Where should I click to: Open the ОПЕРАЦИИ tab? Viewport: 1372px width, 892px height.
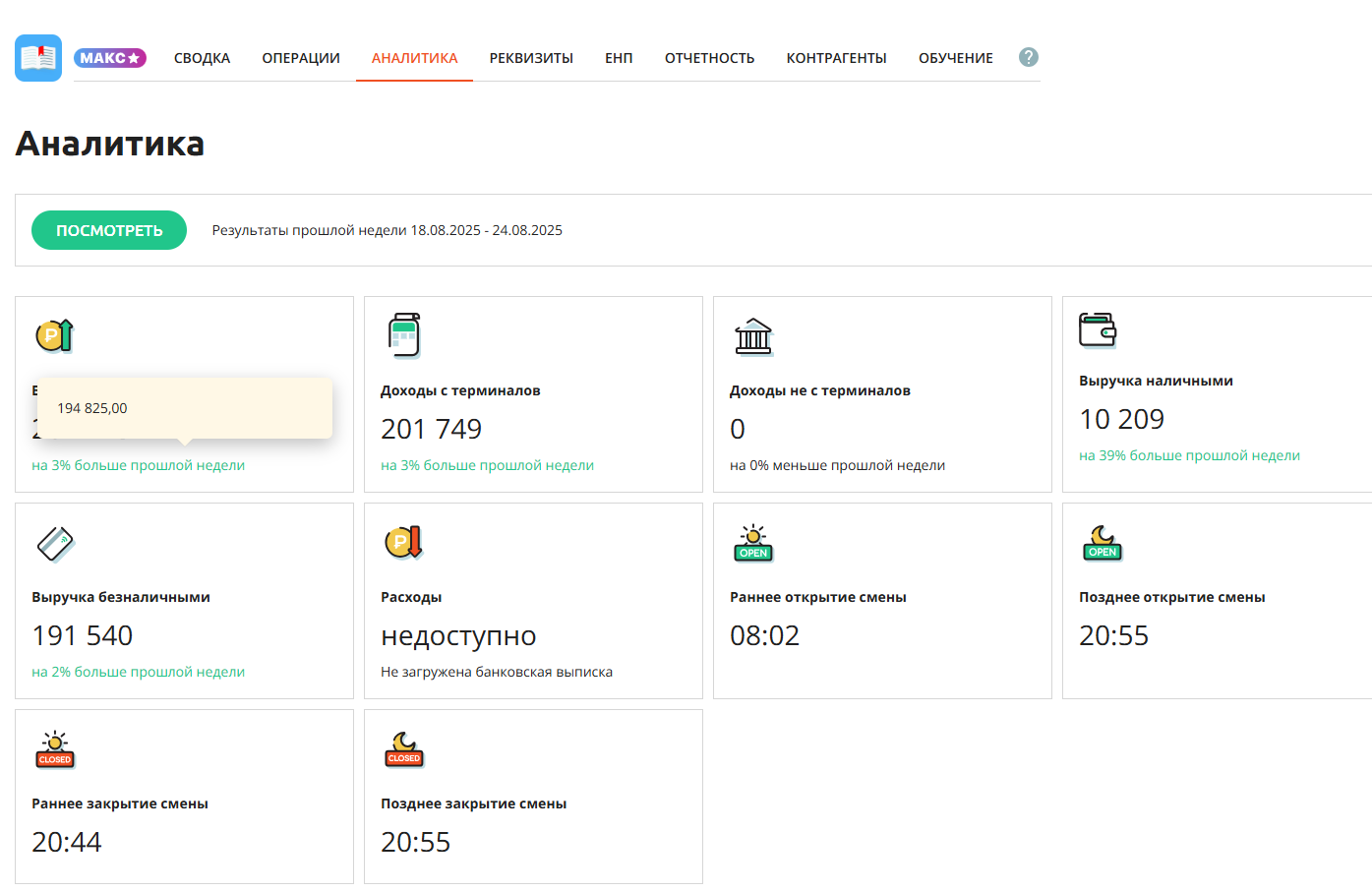pyautogui.click(x=301, y=58)
